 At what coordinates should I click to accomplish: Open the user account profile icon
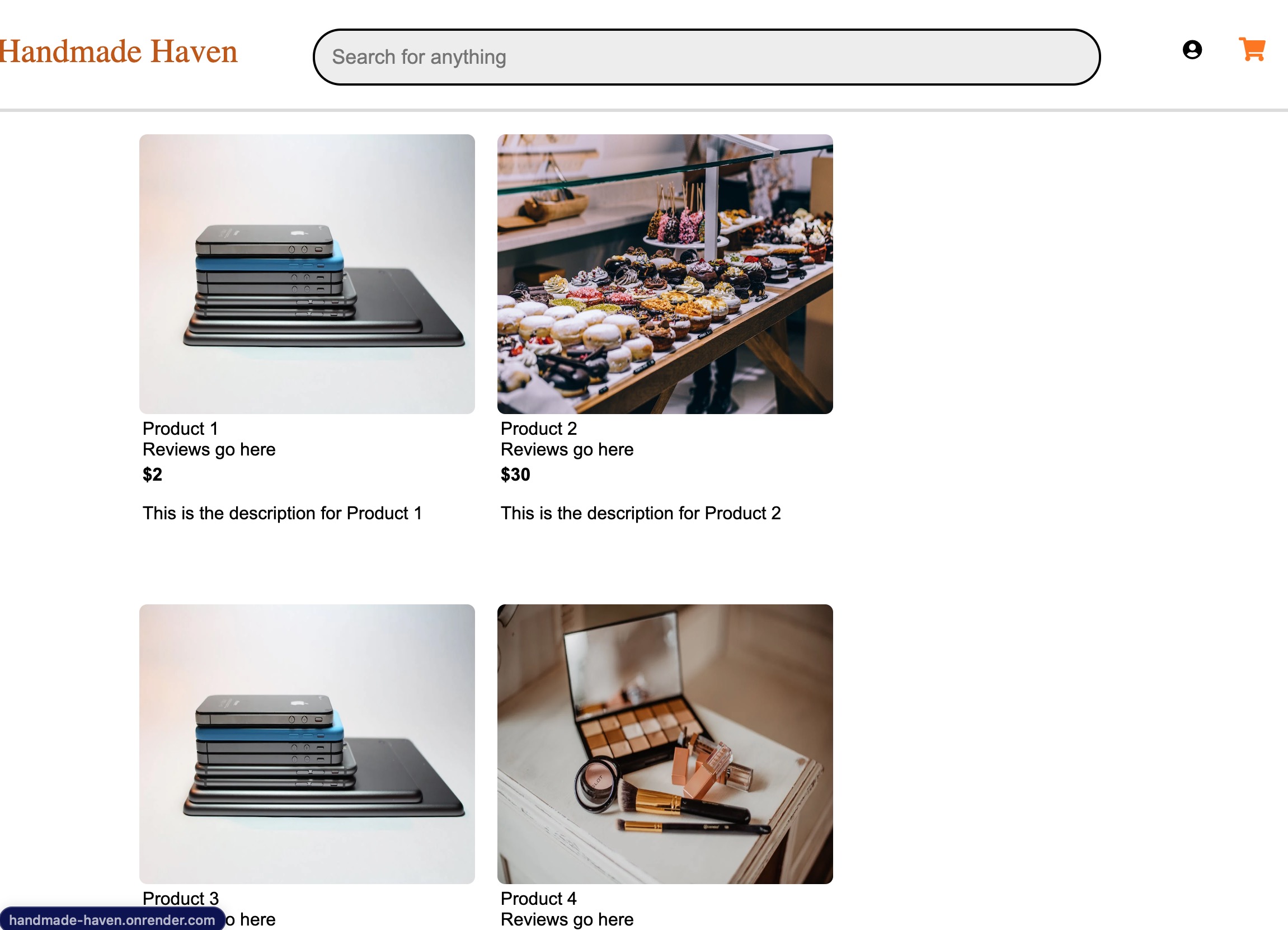[x=1192, y=50]
